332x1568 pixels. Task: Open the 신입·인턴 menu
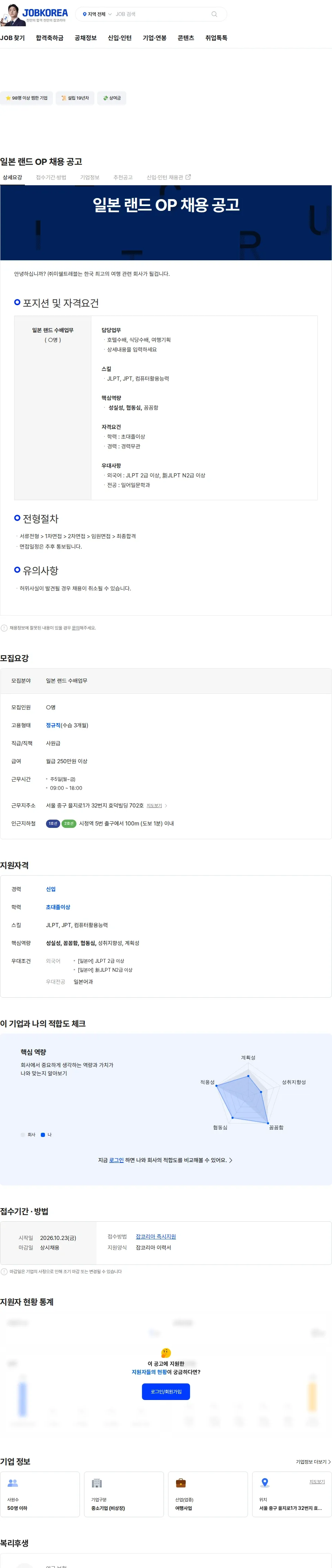(119, 38)
